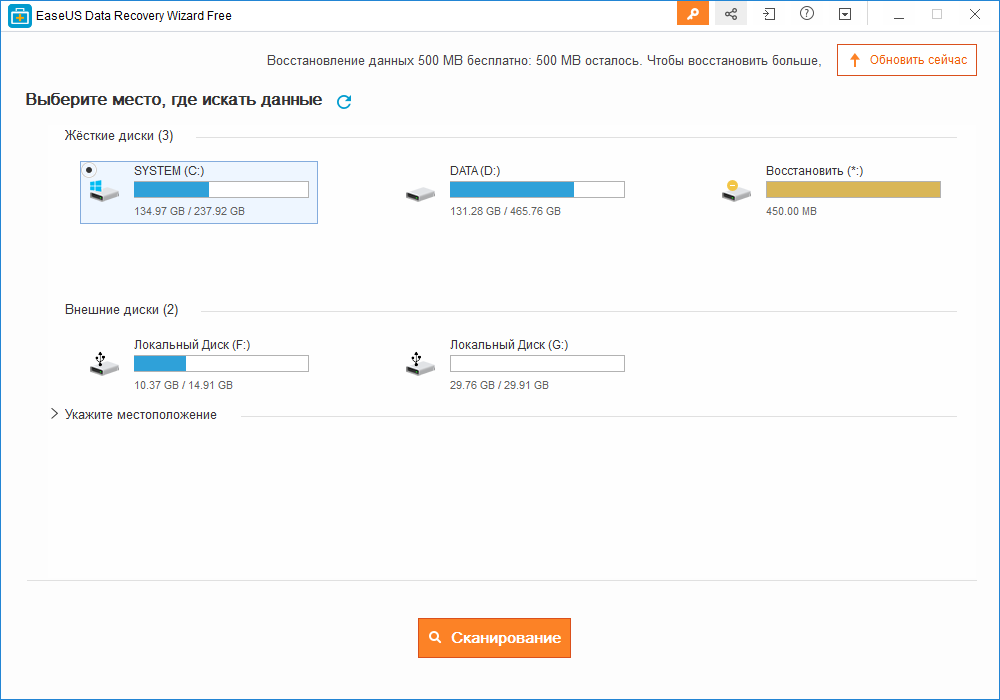Click the Обновить сейчас upgrade button
The height and width of the screenshot is (700, 1000).
tap(906, 60)
